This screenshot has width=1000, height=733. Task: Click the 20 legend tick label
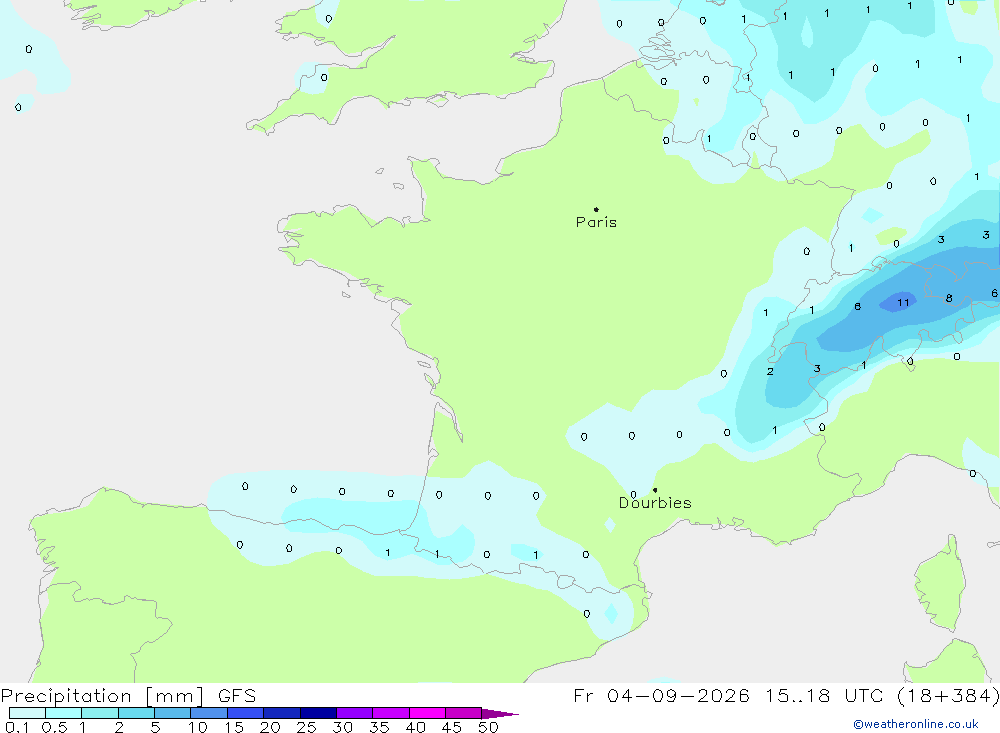pyautogui.click(x=270, y=727)
